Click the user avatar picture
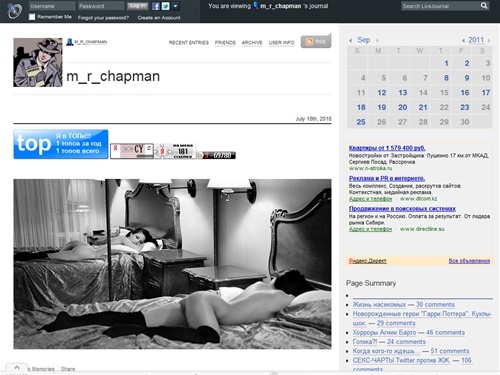Image resolution: width=500 pixels, height=375 pixels. [x=38, y=62]
